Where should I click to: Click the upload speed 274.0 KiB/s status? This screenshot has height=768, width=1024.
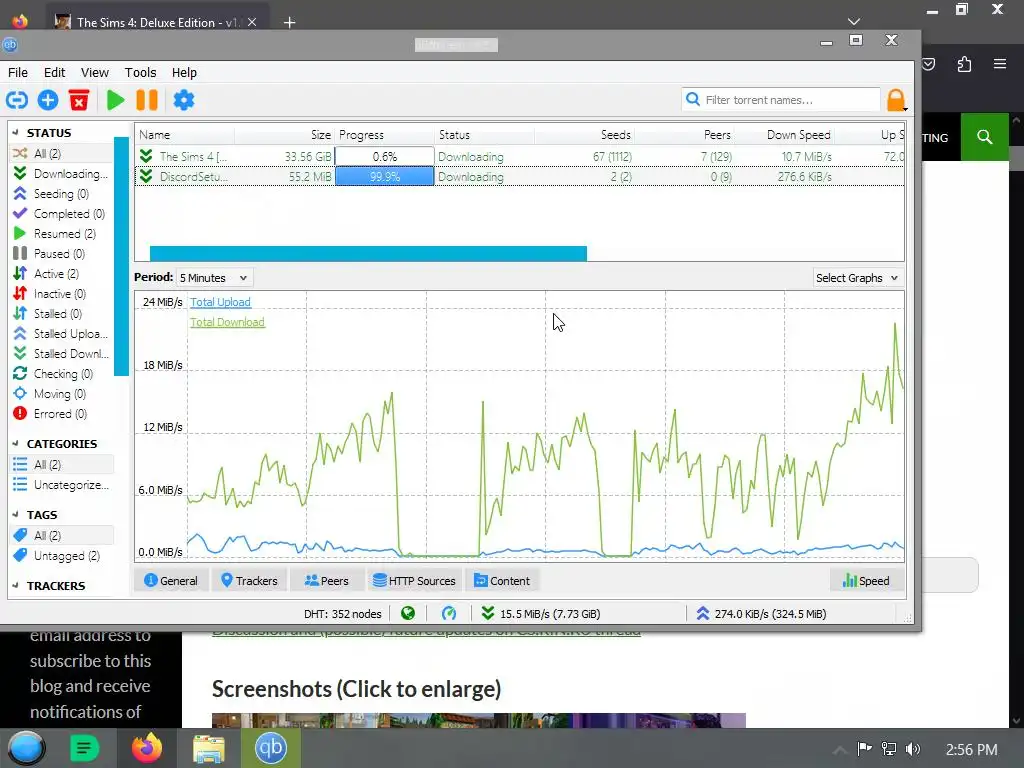[761, 614]
